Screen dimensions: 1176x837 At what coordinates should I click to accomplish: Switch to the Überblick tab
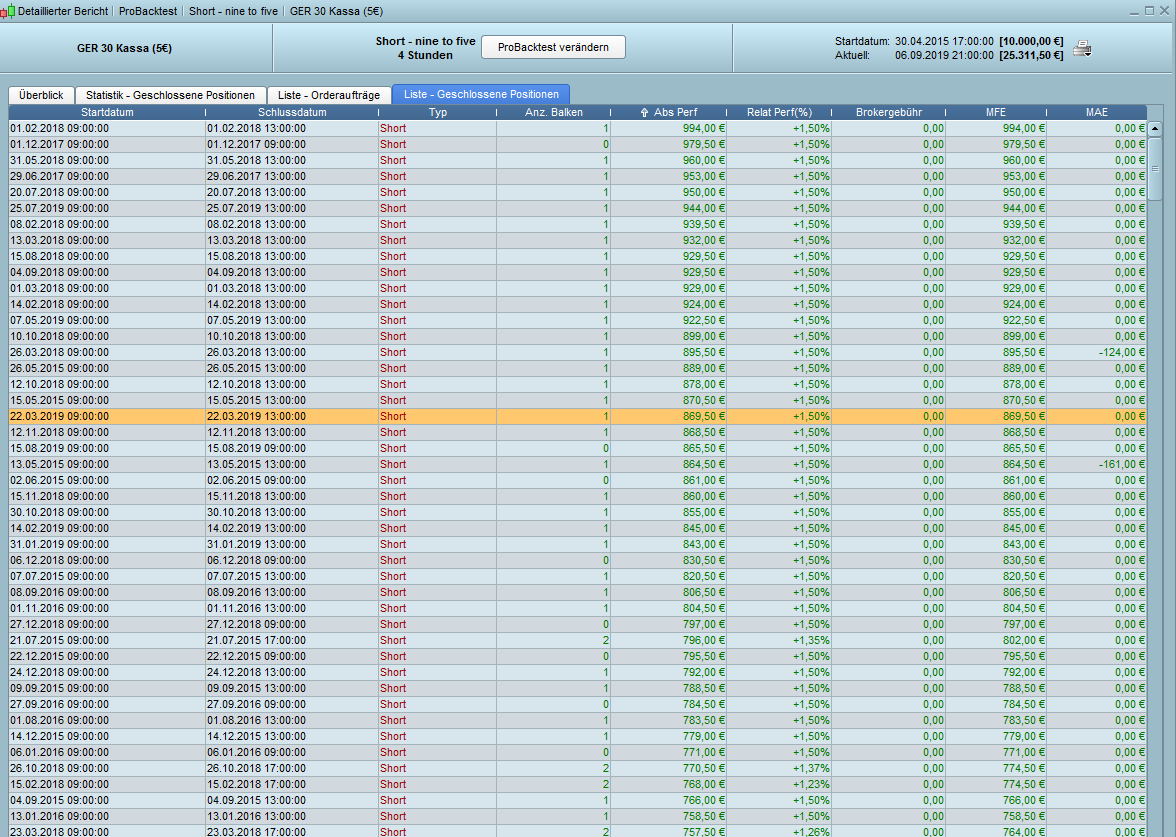click(x=41, y=95)
